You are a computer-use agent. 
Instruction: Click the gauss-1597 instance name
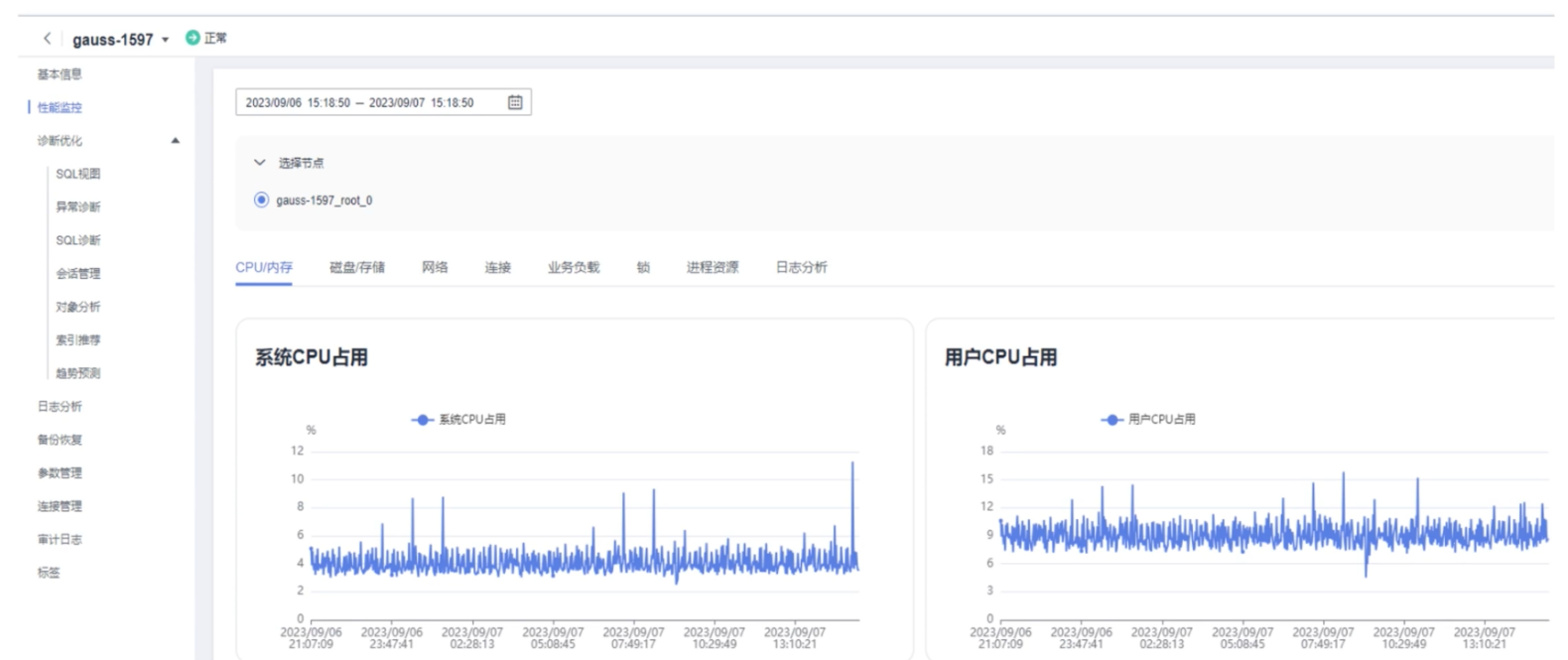click(113, 40)
